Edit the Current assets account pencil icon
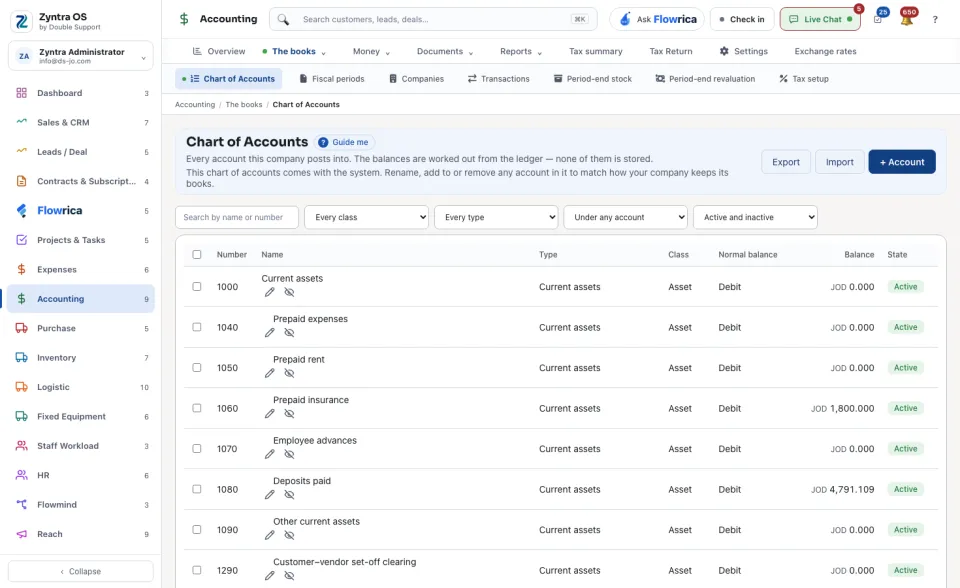Viewport: 960px width, 588px height. [x=269, y=292]
